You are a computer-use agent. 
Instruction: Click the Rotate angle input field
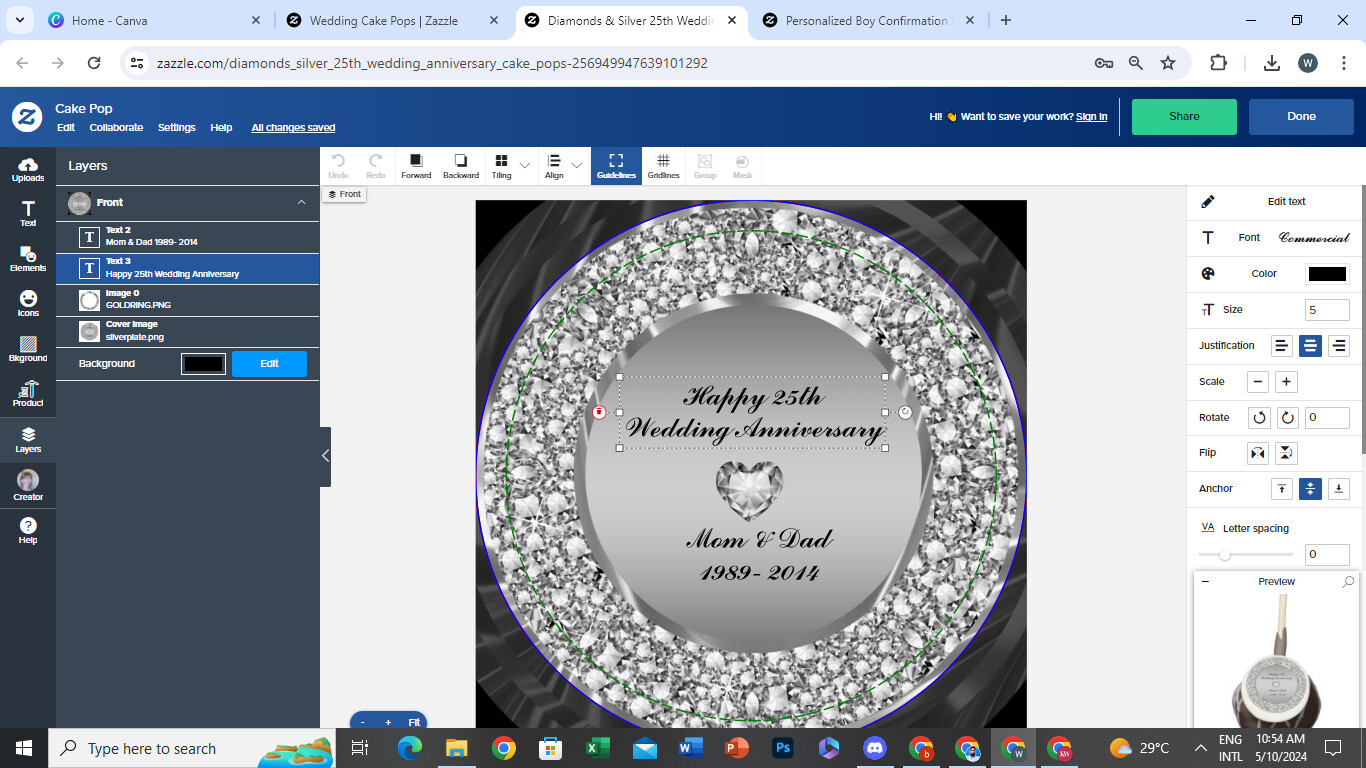click(x=1327, y=417)
